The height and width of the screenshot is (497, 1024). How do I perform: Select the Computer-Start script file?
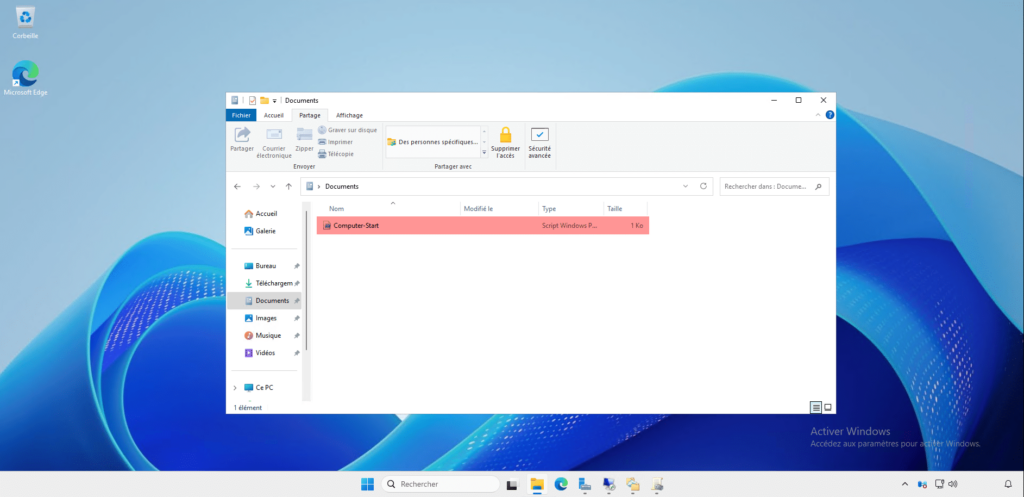pyautogui.click(x=483, y=226)
